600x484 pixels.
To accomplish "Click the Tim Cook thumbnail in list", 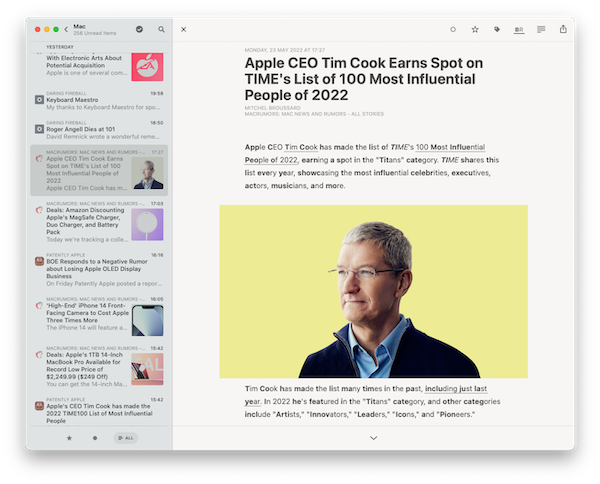I will tap(147, 173).
